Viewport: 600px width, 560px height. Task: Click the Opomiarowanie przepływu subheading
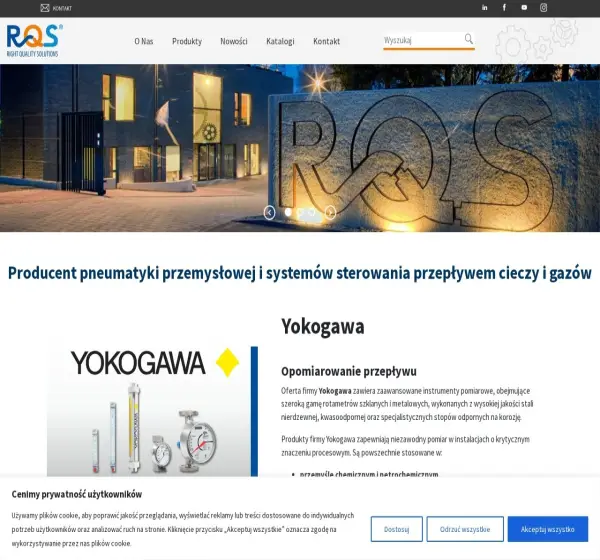349,371
